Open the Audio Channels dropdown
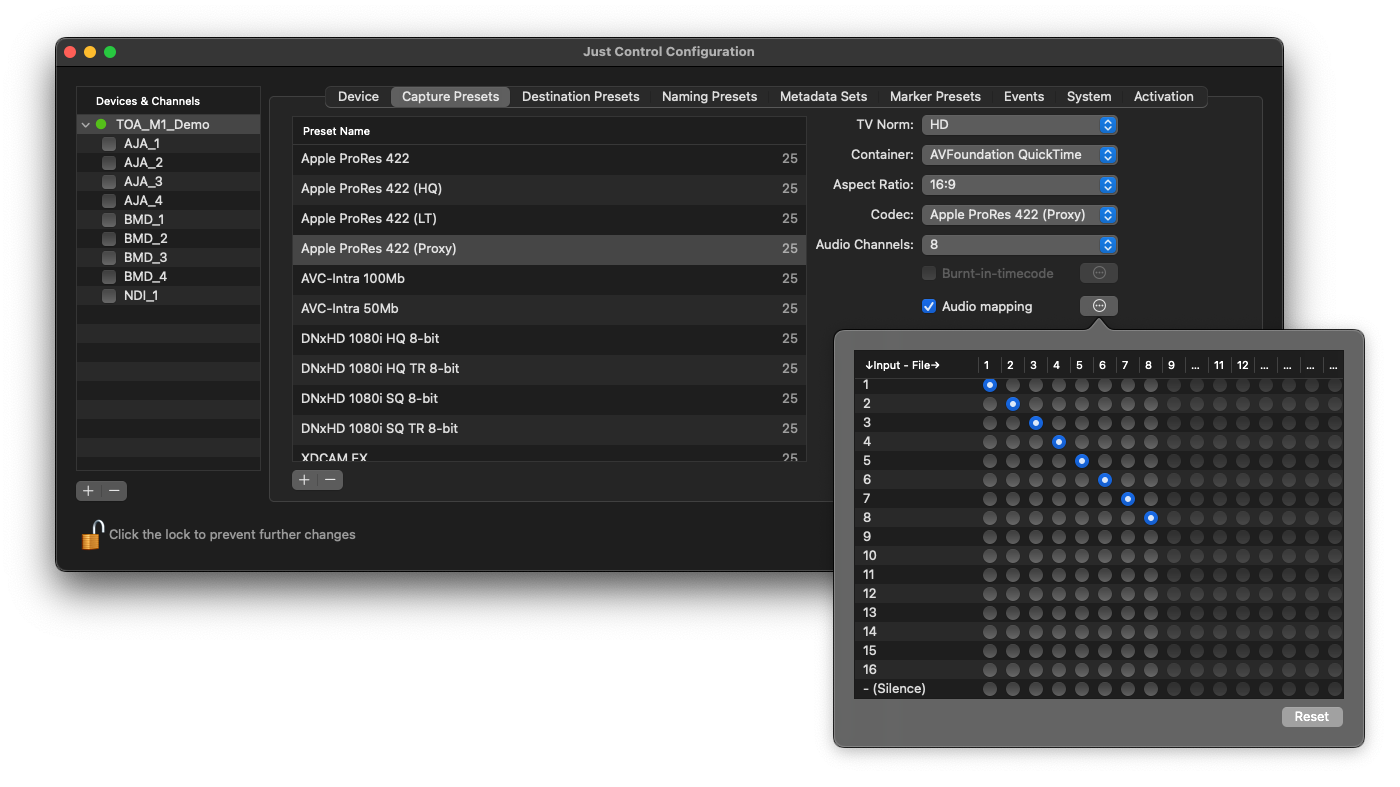Image resolution: width=1400 pixels, height=787 pixels. tap(1019, 245)
